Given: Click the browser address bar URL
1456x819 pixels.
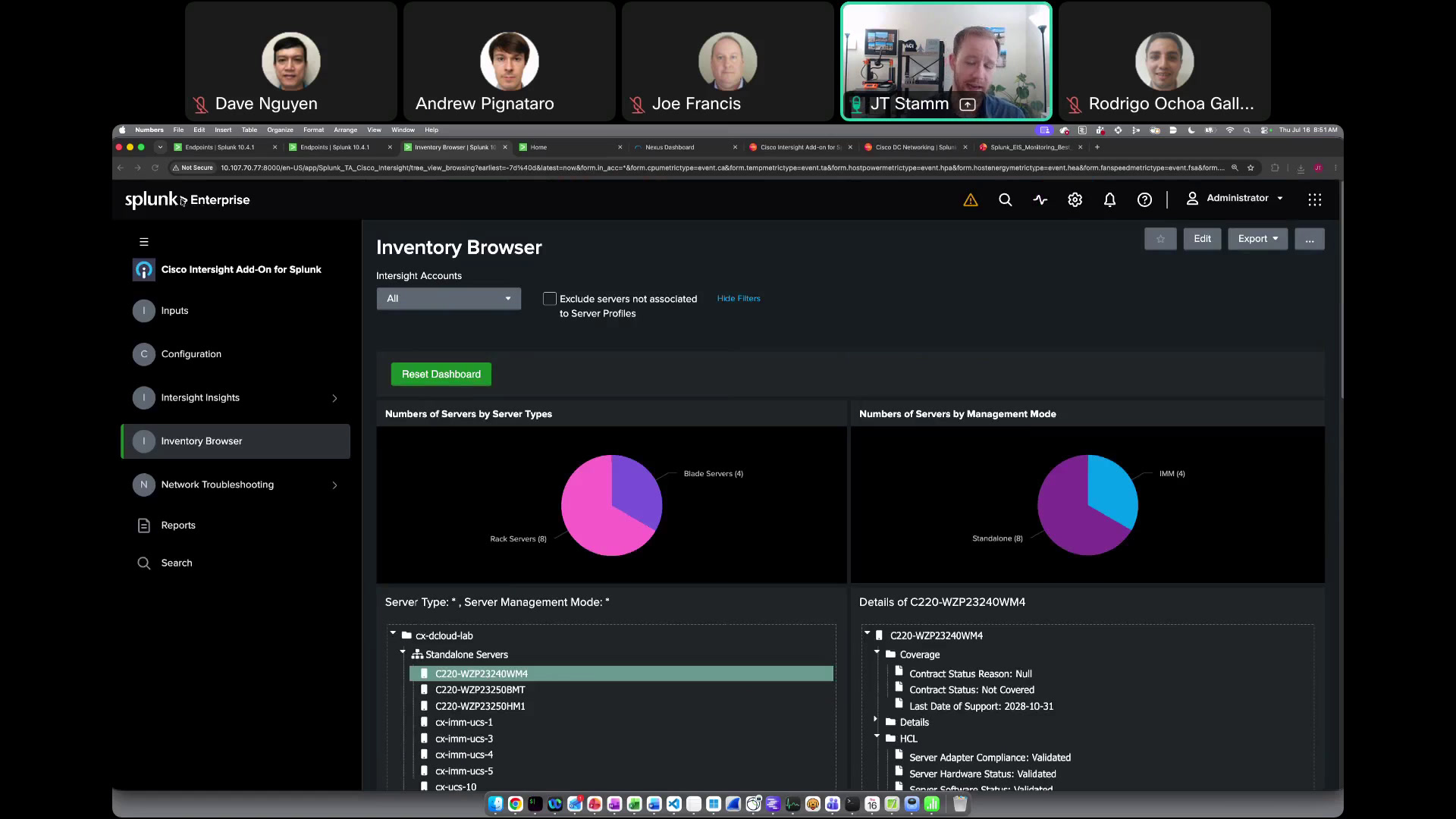Looking at the screenshot, I should 722,168.
